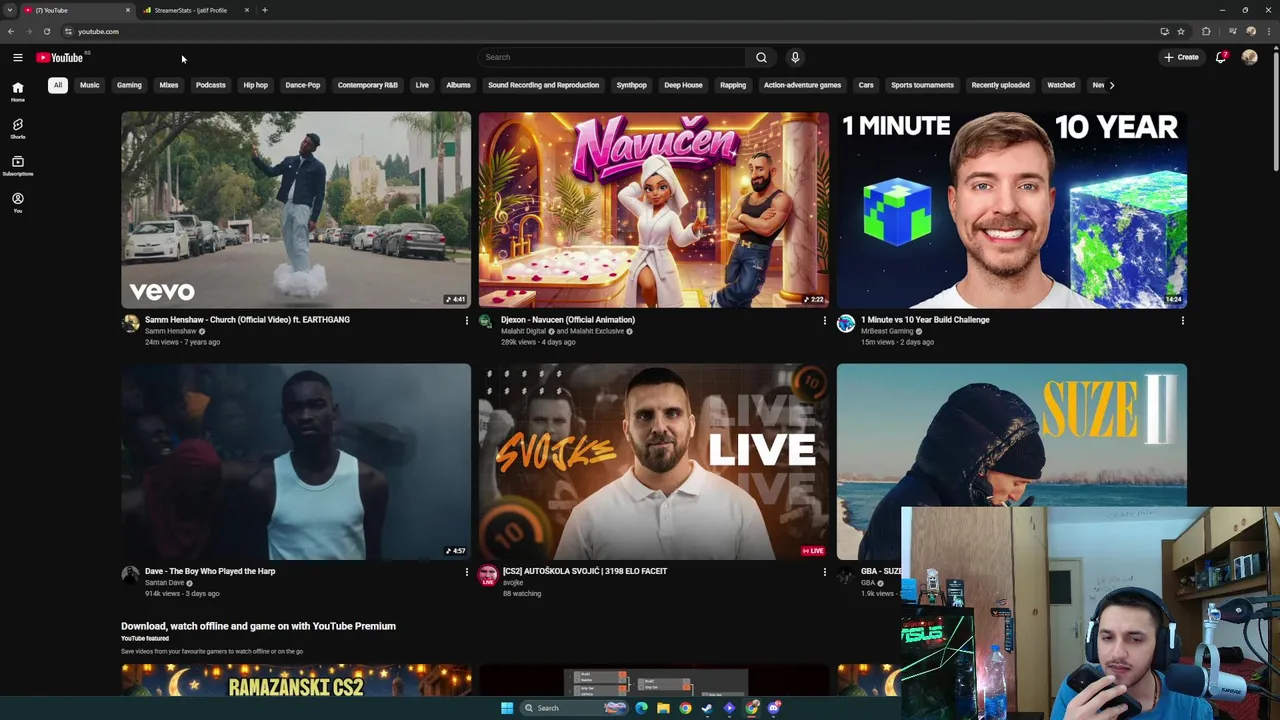The height and width of the screenshot is (720, 1280).
Task: Open the MrBeast Gaming channel name
Action: point(887,331)
